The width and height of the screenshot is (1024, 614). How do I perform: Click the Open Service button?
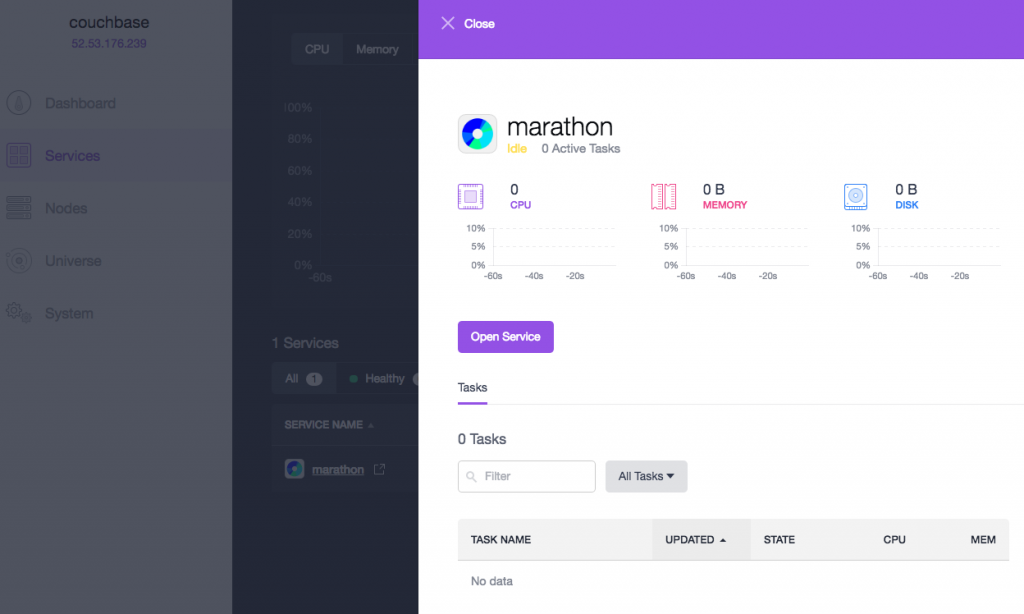[505, 337]
